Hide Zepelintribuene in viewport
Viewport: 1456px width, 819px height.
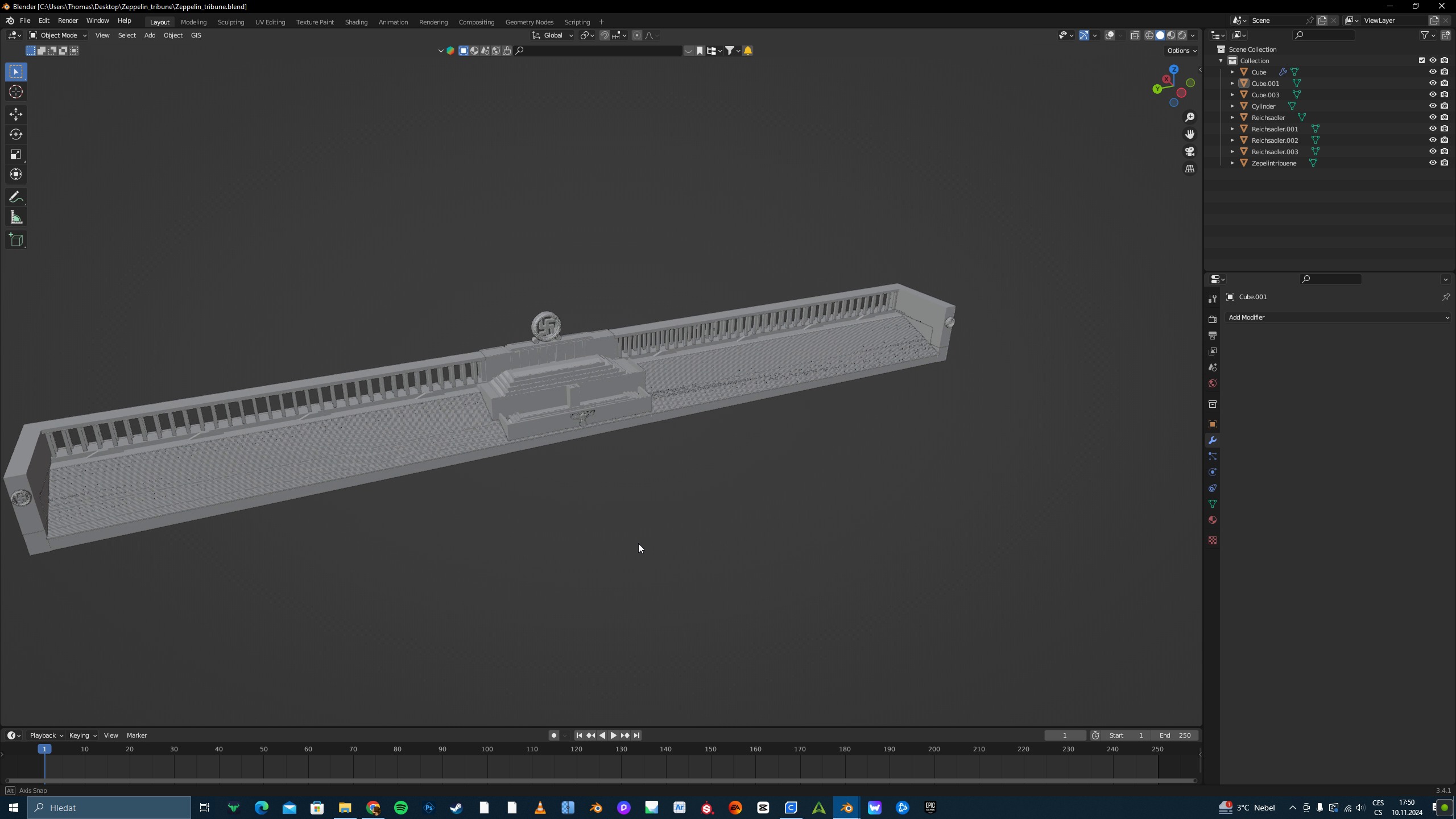[1433, 163]
